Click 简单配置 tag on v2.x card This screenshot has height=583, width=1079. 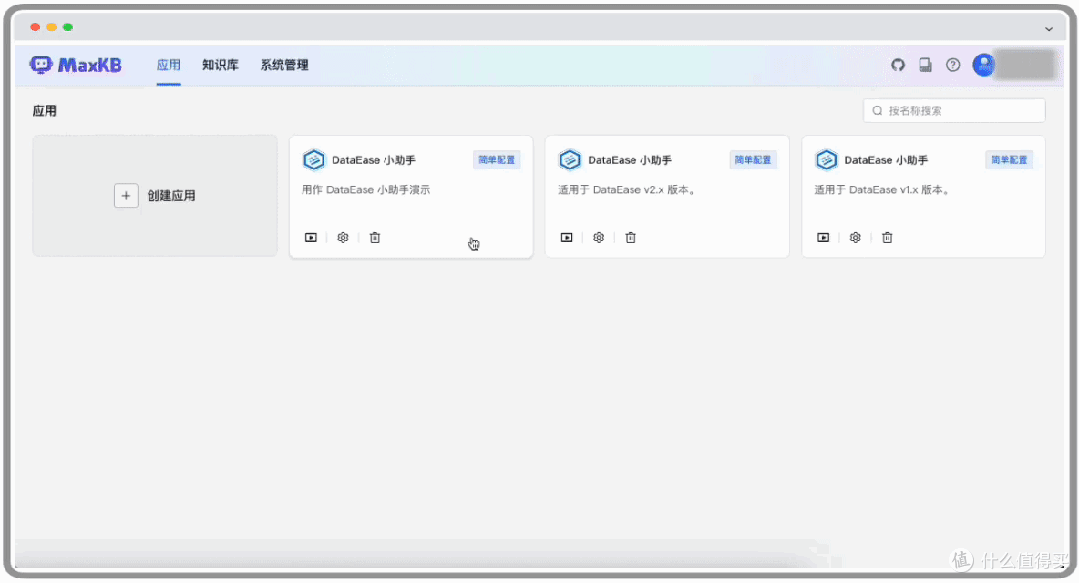click(753, 160)
